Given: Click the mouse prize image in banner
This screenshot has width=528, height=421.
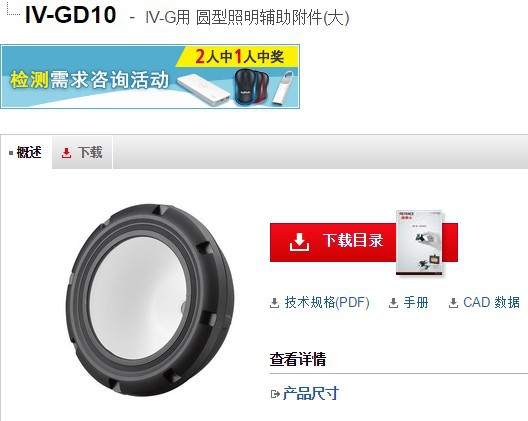Looking at the screenshot, I should coord(252,87).
